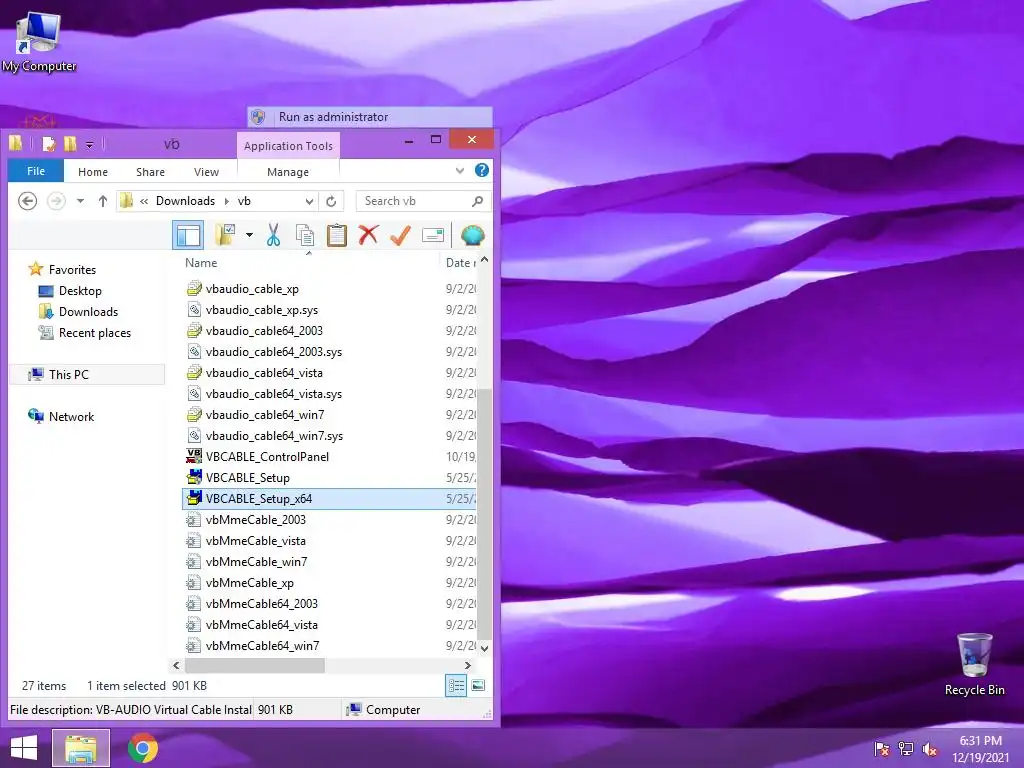Open the Windows Start button

click(24, 748)
